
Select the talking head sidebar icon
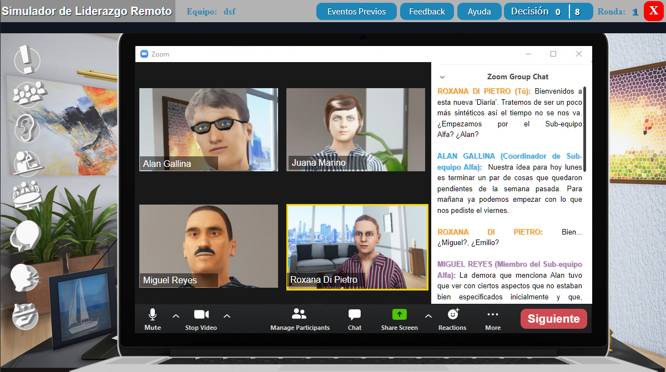[25, 277]
